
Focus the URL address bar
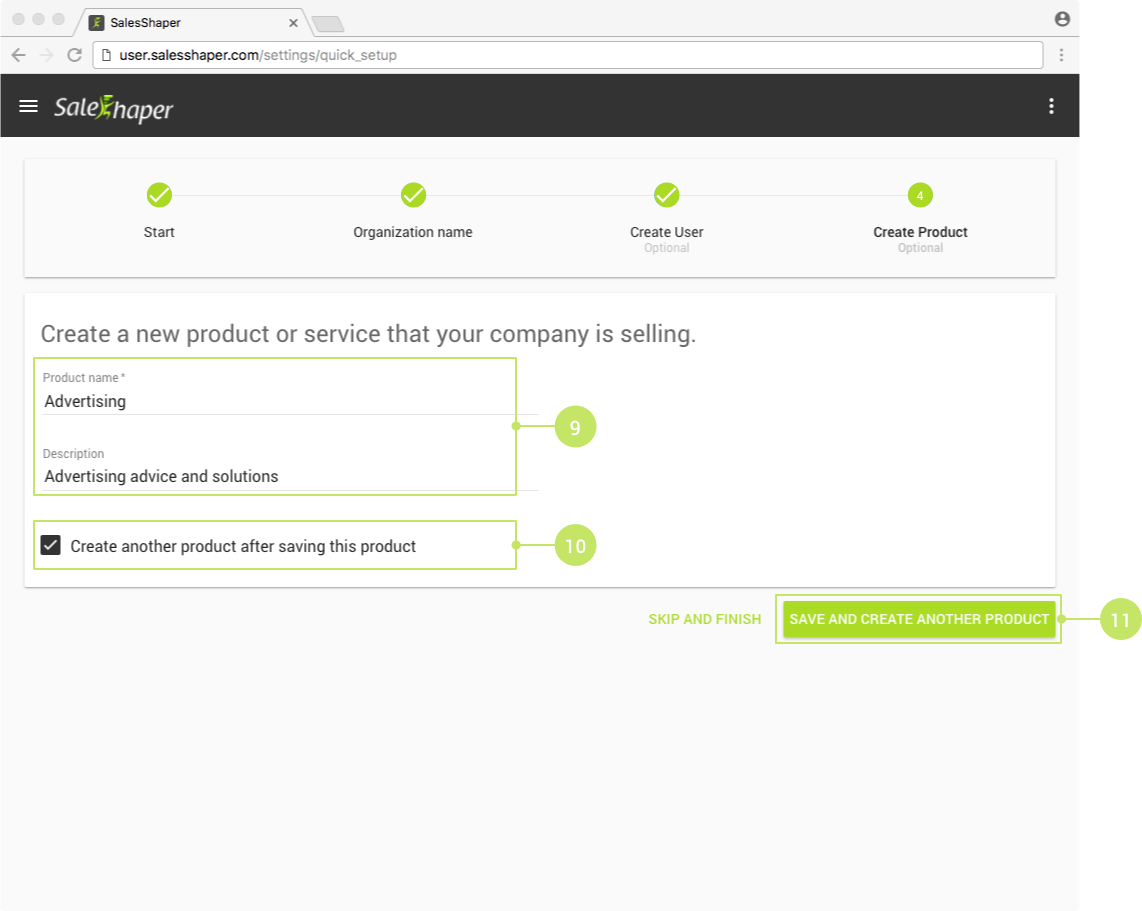pos(568,55)
